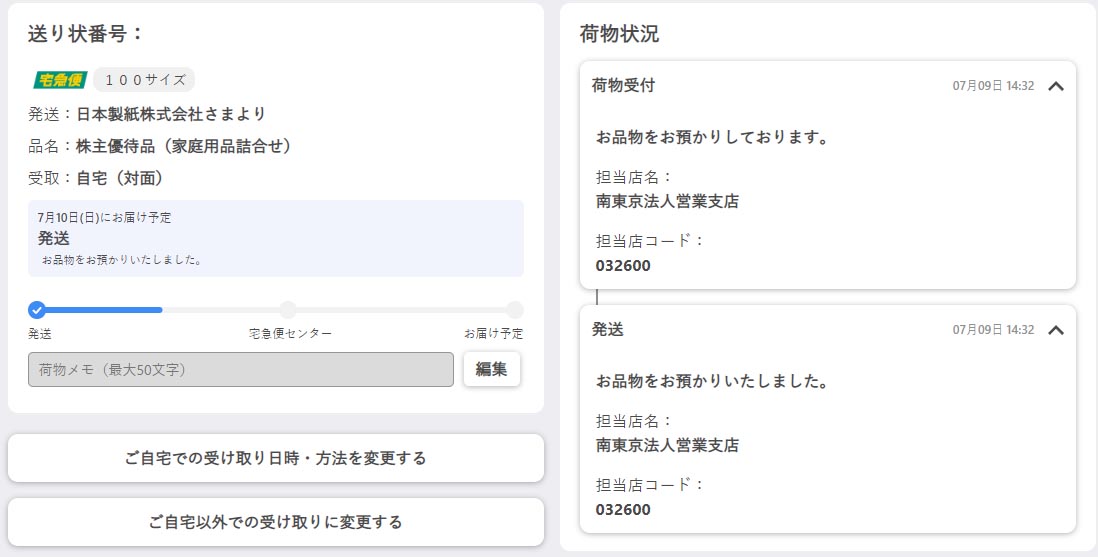Click the 7月10日 delivery schedule banner
Screen dimensions: 1098x557
pyautogui.click(x=276, y=238)
